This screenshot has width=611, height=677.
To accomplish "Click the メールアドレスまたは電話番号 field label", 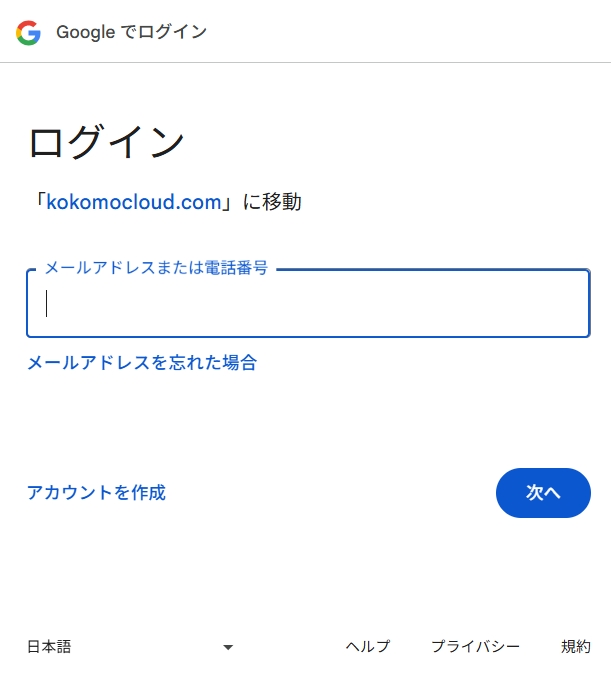I will [156, 269].
